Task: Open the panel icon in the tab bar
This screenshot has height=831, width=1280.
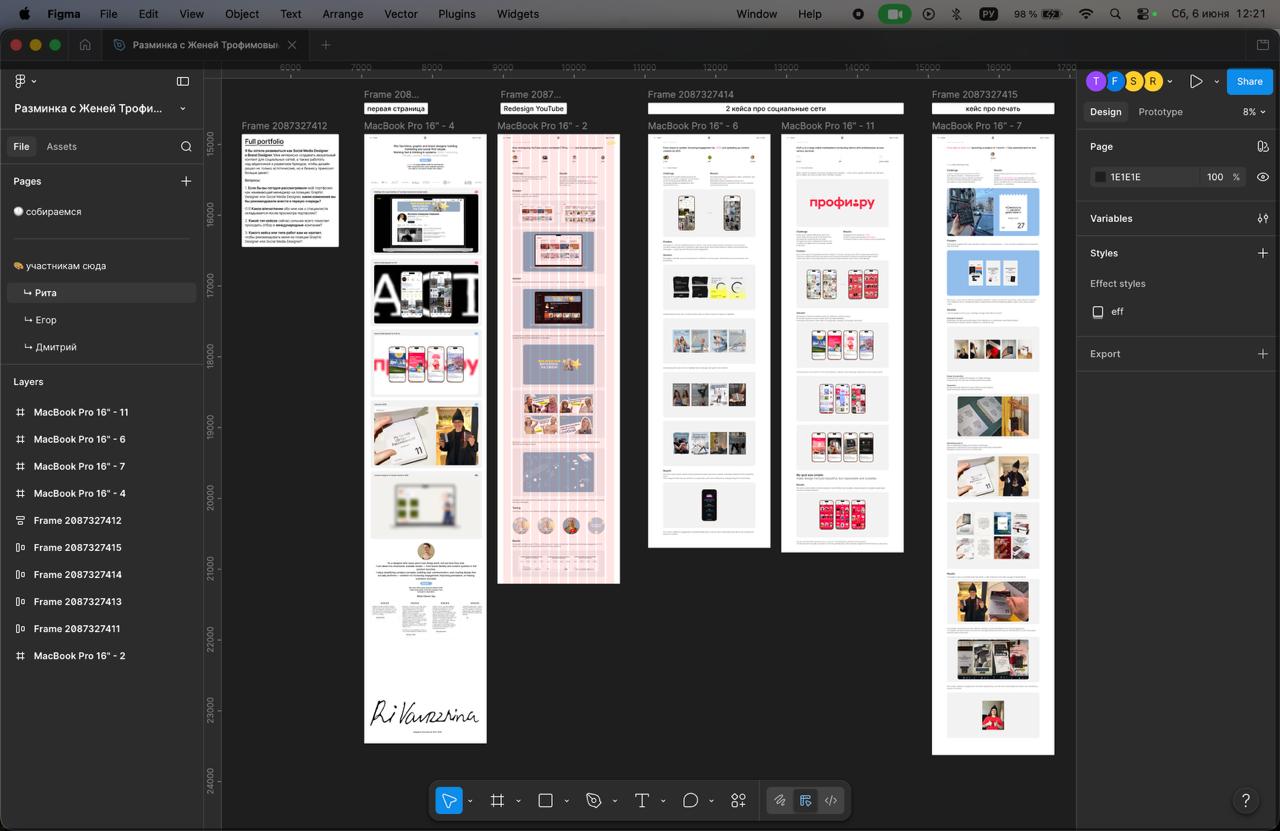Action: pos(1263,45)
